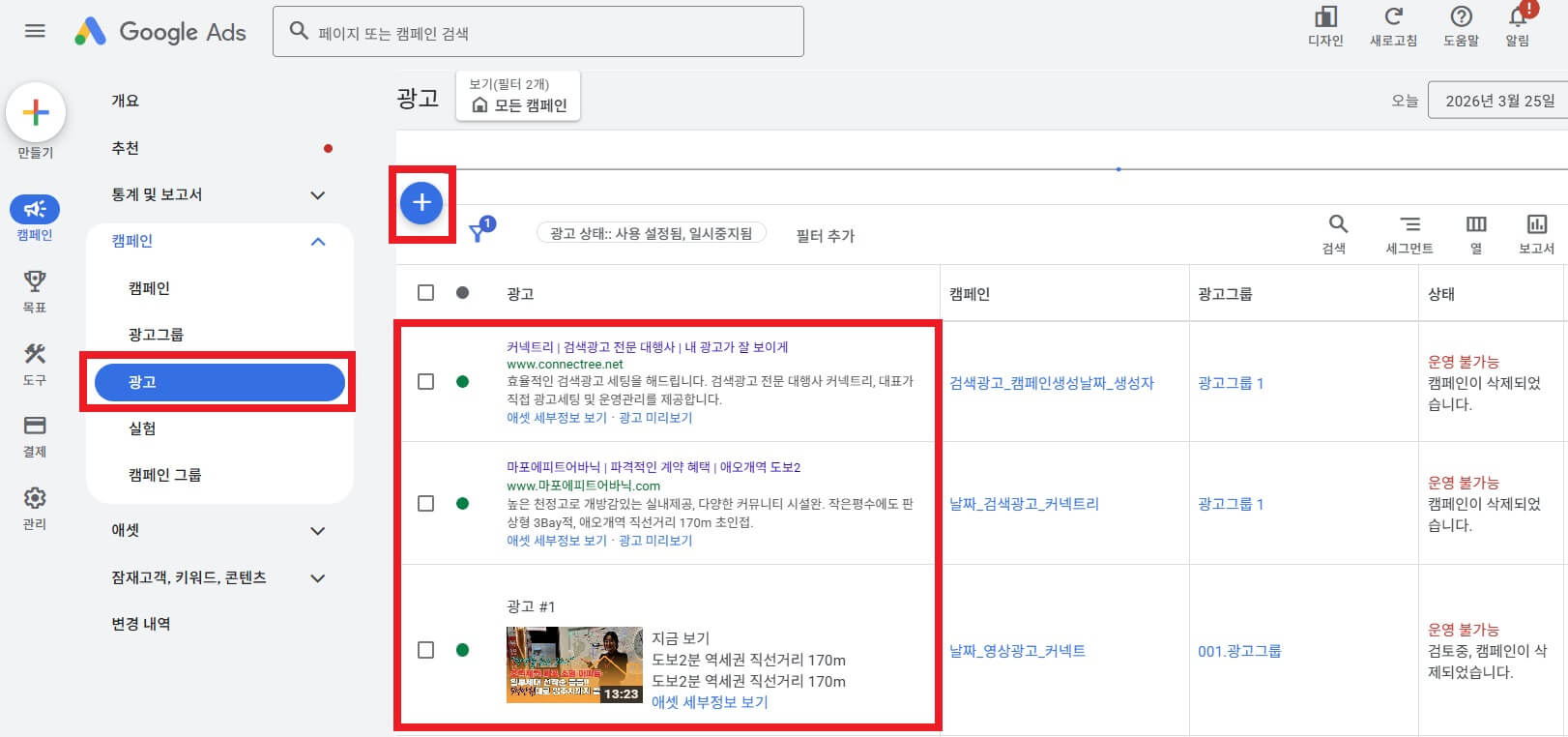The width and height of the screenshot is (1568, 737).
Task: Check the 광고 #1 row checkbox
Action: (425, 650)
